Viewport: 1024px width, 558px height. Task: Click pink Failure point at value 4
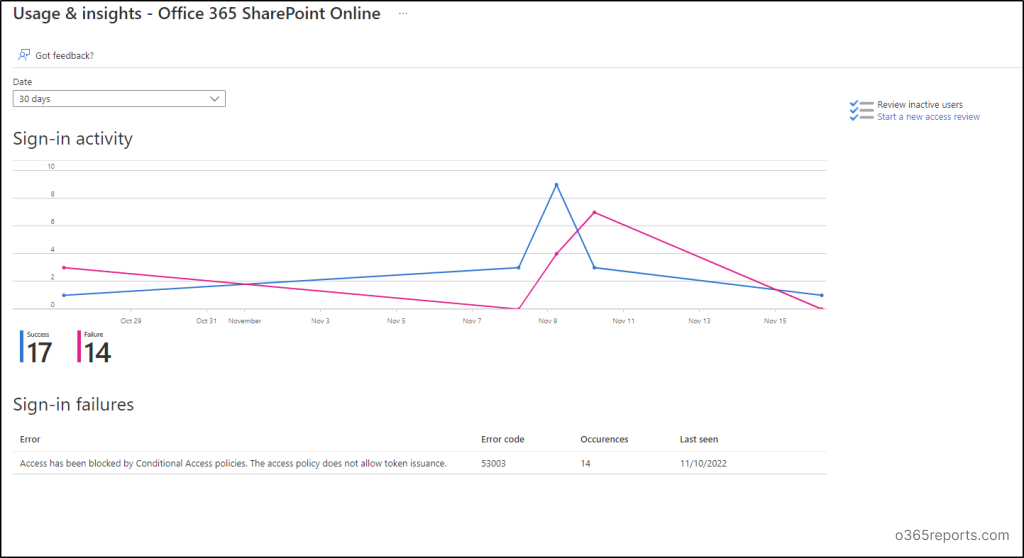556,254
